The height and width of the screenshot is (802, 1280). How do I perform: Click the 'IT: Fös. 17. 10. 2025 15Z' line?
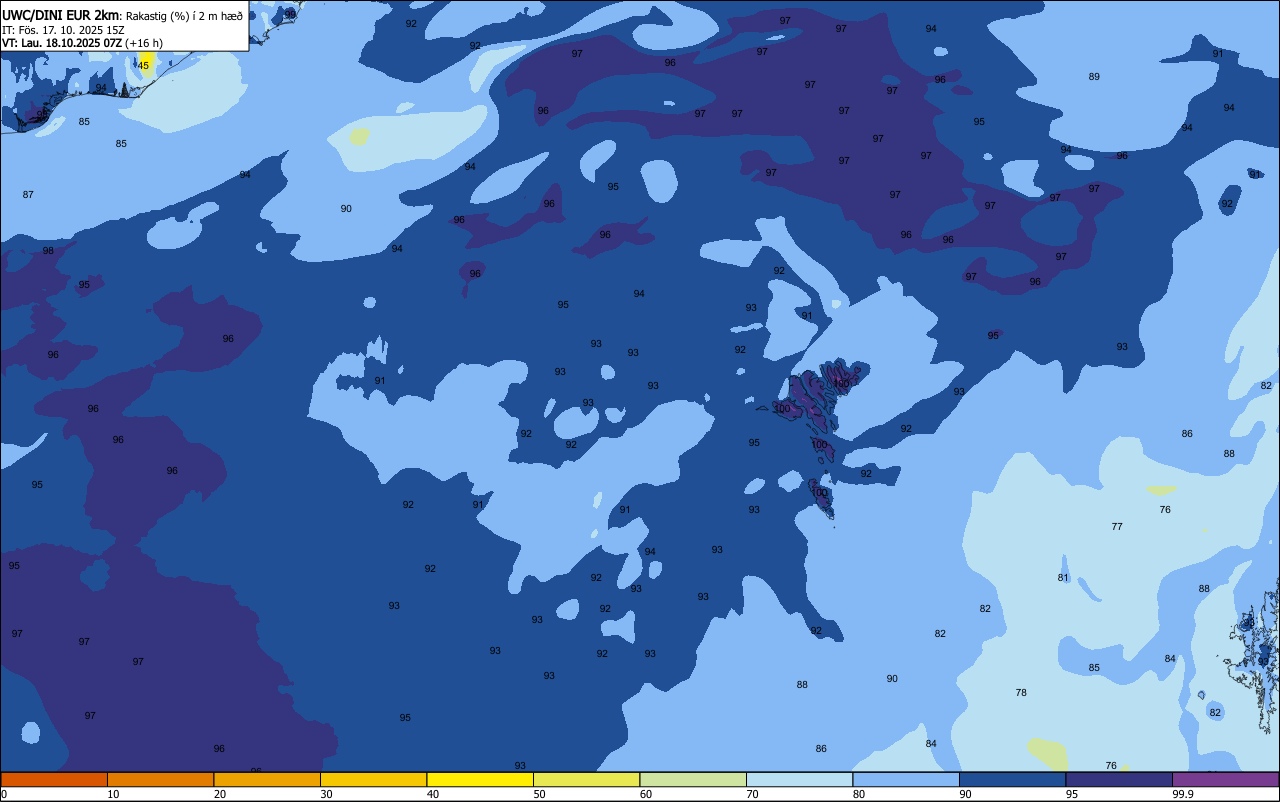click(x=63, y=30)
